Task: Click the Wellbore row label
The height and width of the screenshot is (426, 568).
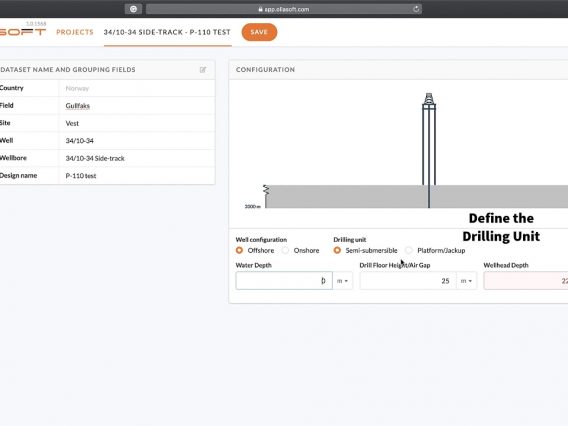Action: [x=13, y=158]
